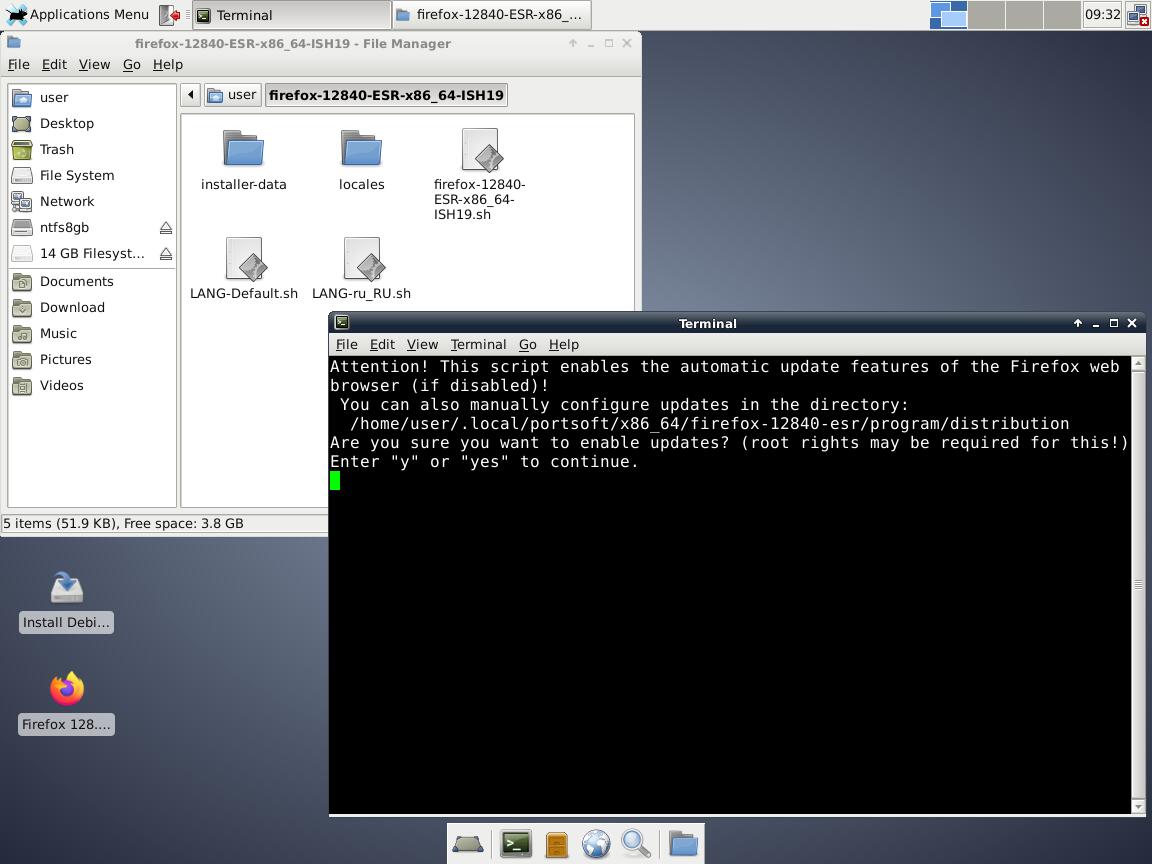Switch to firefox-12840-ESR File Manager taskbar button
Viewport: 1152px width, 864px height.
491,15
